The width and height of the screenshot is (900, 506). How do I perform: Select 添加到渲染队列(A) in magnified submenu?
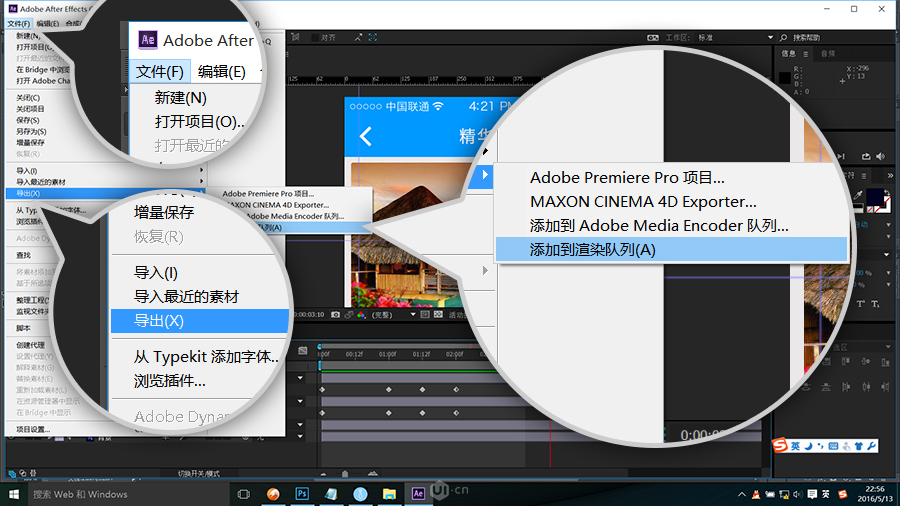[592, 250]
